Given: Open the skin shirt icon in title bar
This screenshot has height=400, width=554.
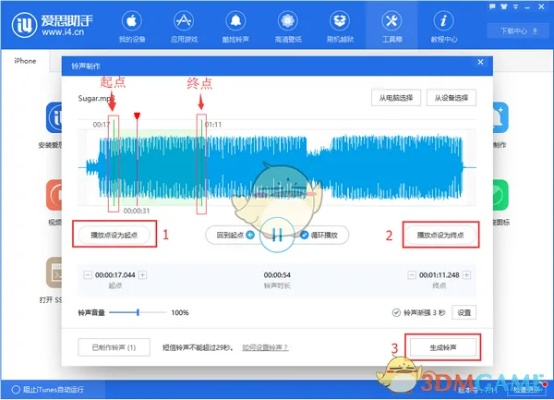Looking at the screenshot, I should [504, 6].
